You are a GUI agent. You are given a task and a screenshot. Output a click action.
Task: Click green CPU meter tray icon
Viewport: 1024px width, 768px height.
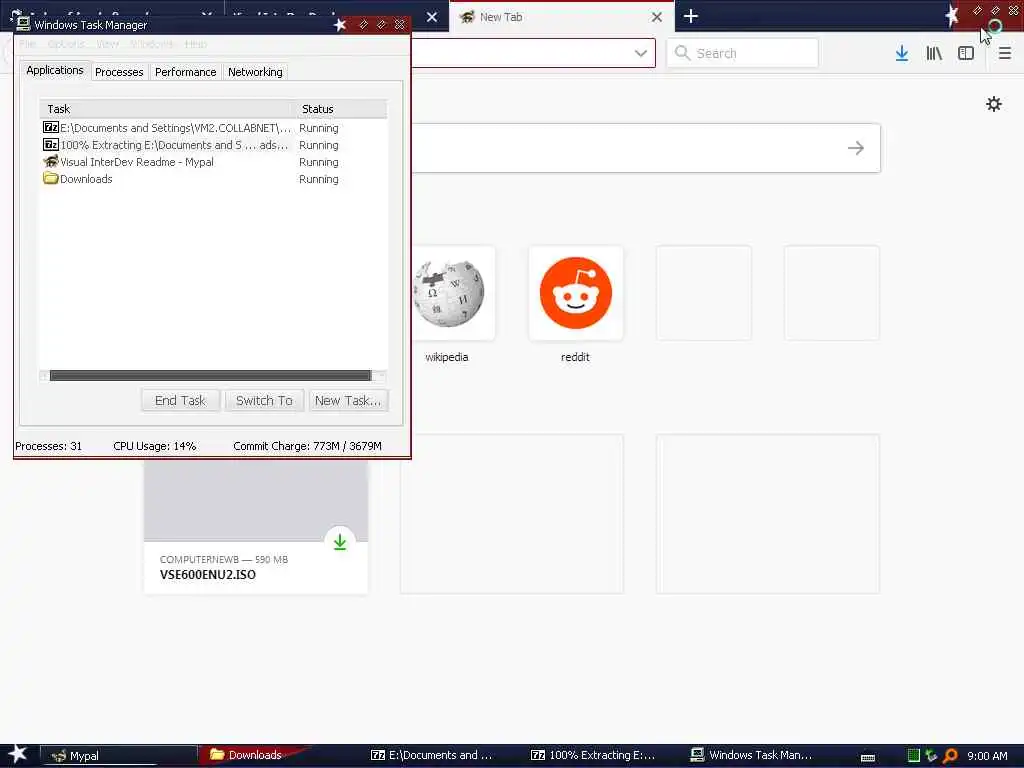coord(914,756)
